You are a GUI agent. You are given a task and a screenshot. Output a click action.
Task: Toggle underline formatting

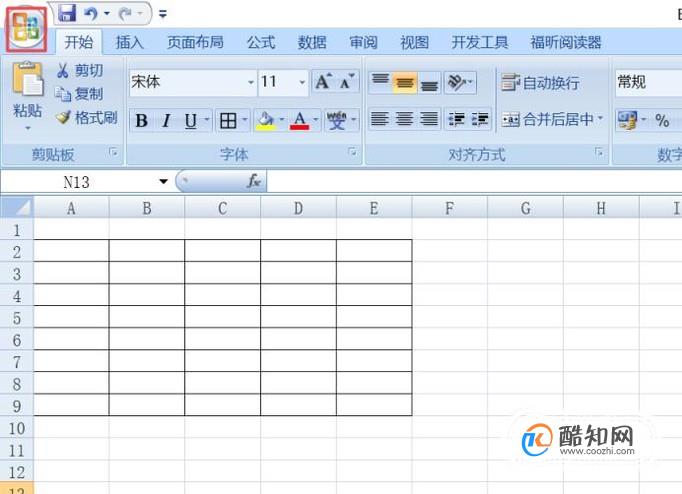pos(191,120)
